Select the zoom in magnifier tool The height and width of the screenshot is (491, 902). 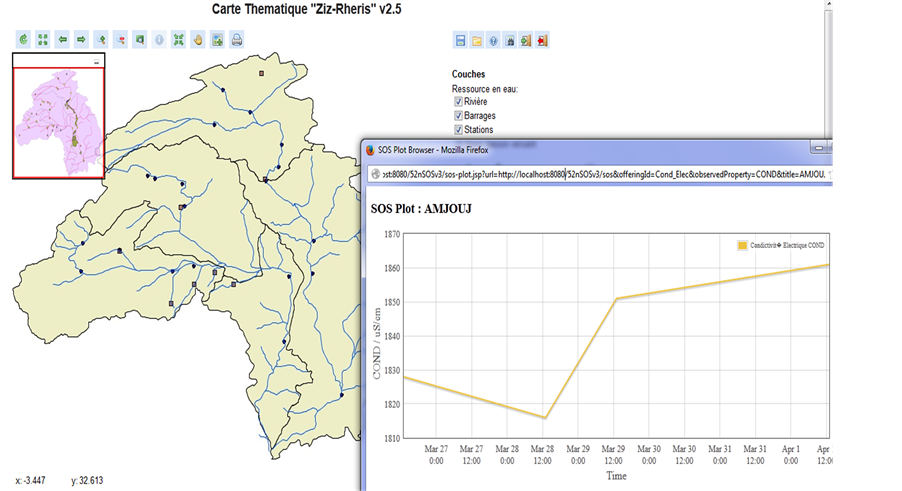101,41
